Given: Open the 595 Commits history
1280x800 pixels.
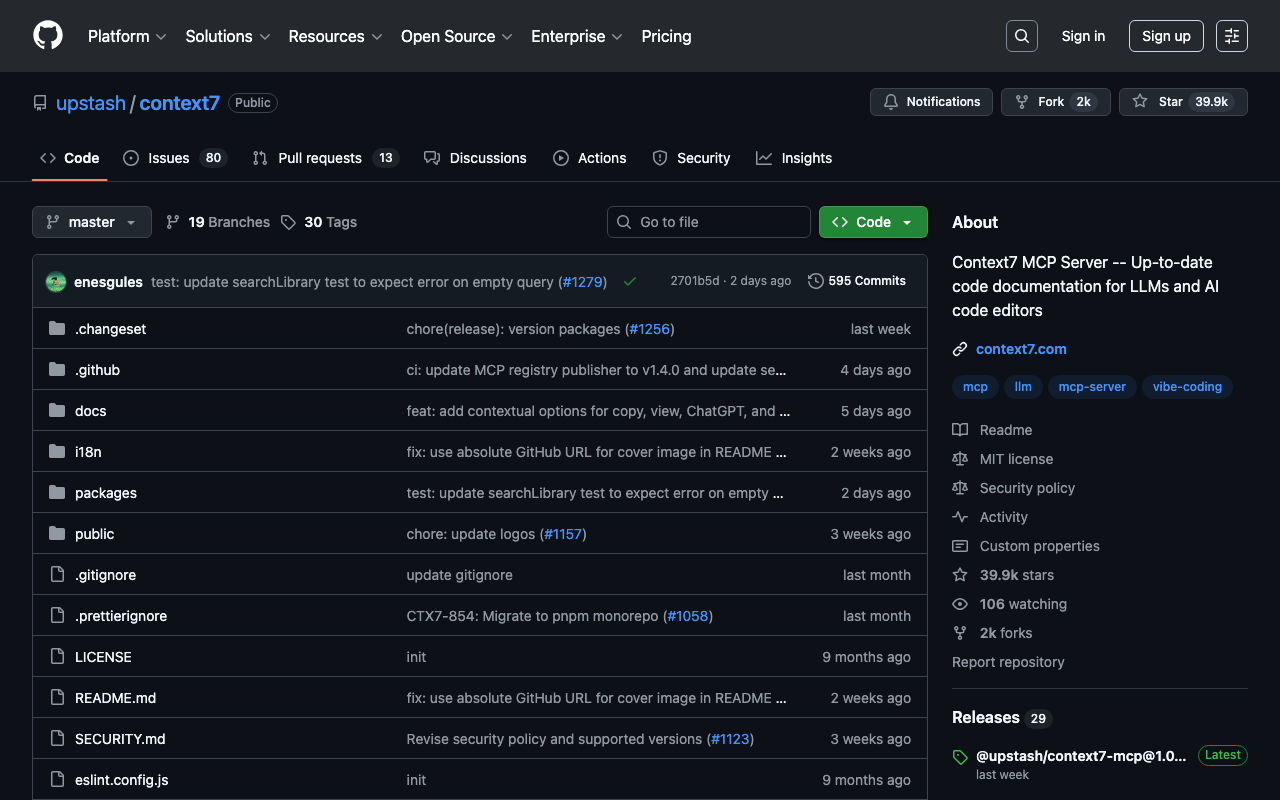Looking at the screenshot, I should (857, 281).
